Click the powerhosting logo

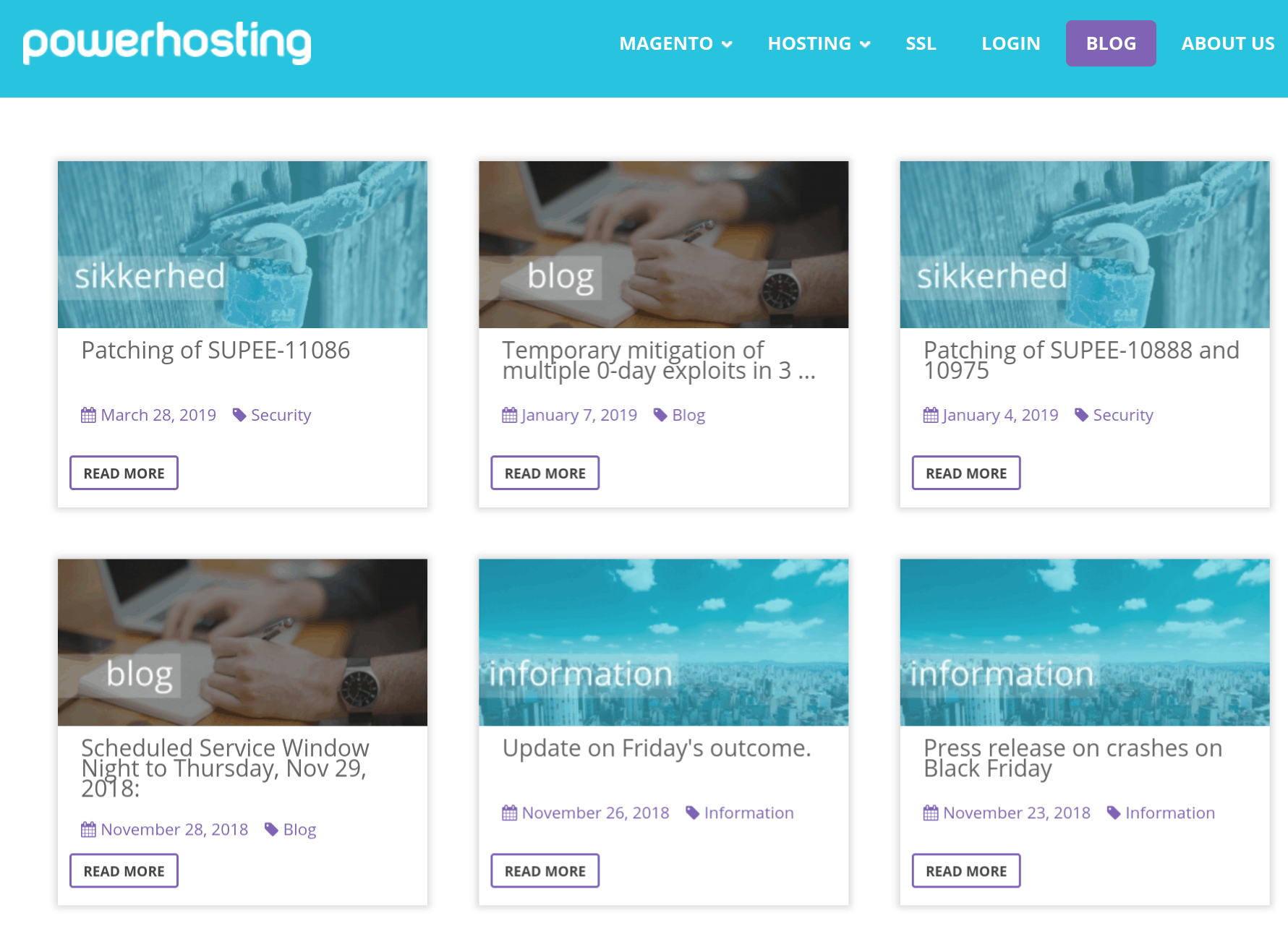click(167, 43)
